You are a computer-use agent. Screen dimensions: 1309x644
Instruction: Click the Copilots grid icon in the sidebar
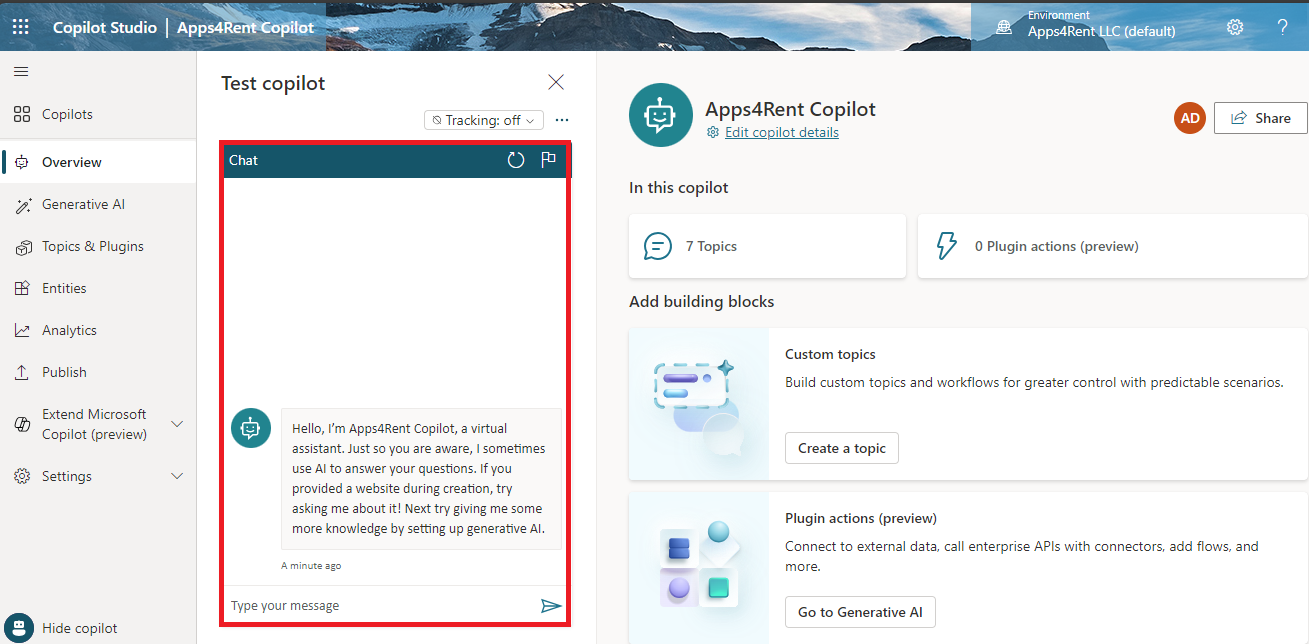pos(22,113)
